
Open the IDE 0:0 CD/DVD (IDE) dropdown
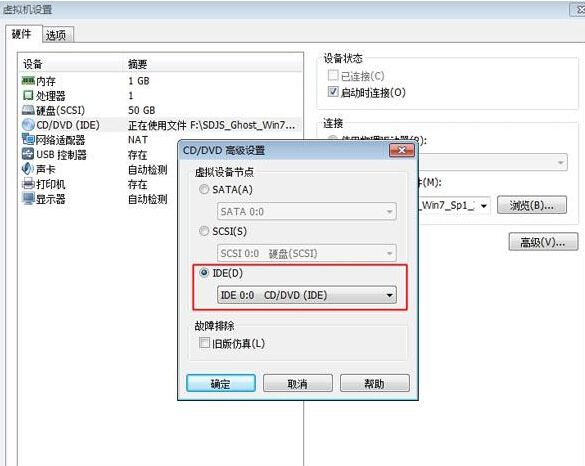click(307, 295)
